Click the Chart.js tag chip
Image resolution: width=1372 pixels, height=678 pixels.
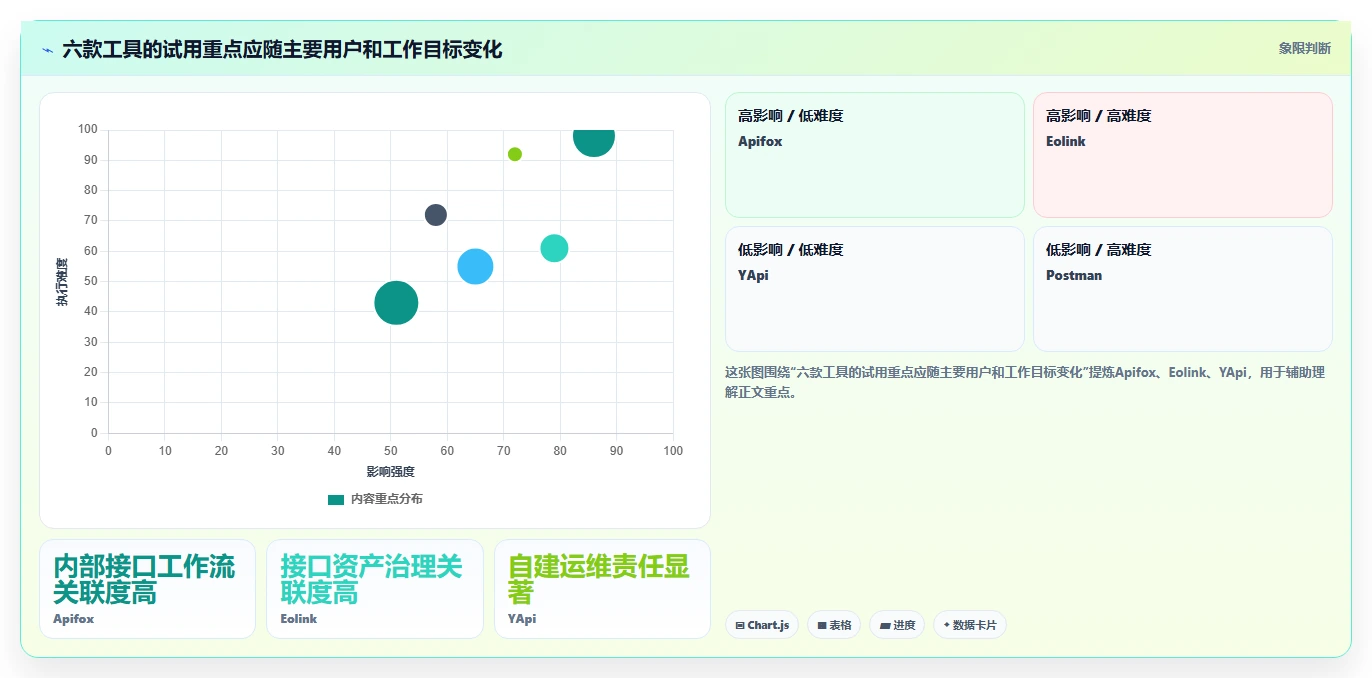(762, 625)
